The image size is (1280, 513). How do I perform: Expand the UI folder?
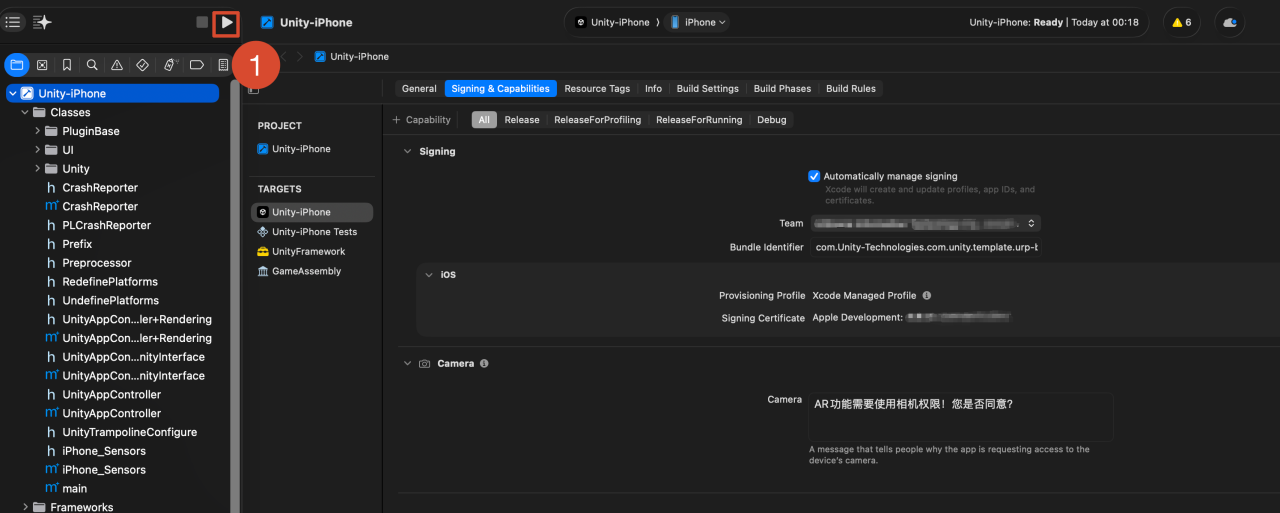coord(37,150)
